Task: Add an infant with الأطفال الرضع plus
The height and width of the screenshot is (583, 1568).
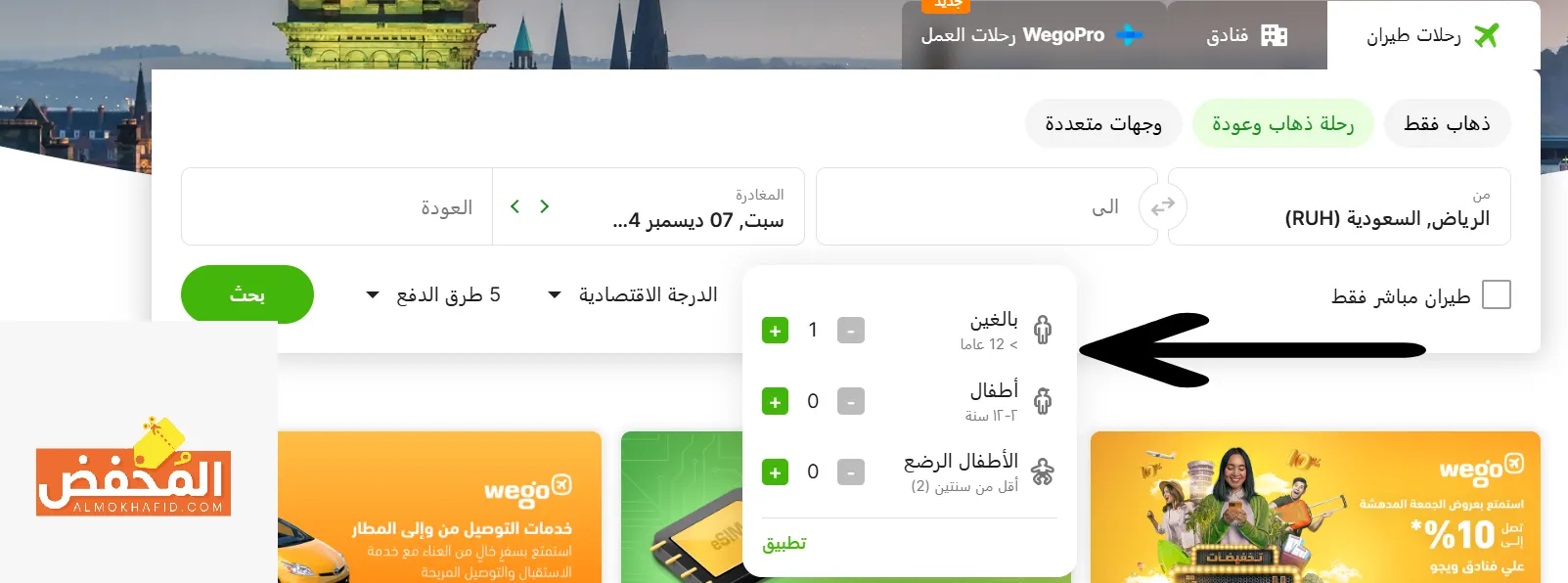Action: [775, 471]
